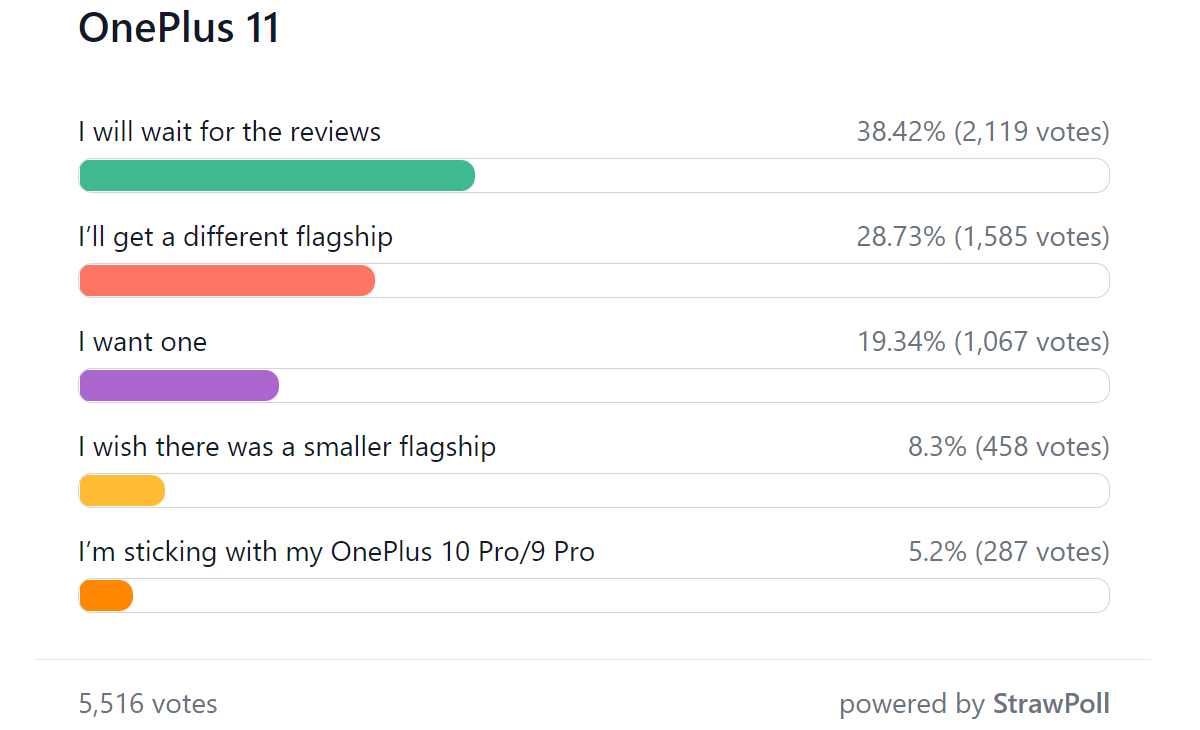Click the yellow smaller flagship bar
The height and width of the screenshot is (730, 1200).
coord(122,491)
